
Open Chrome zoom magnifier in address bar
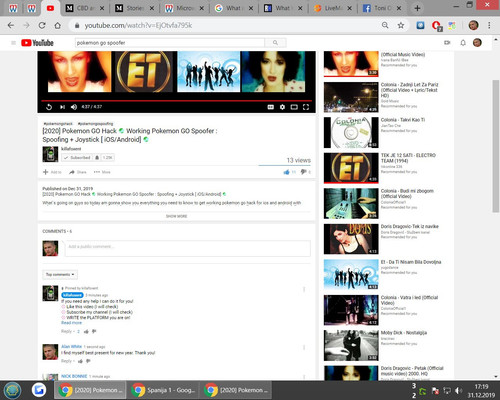point(385,25)
